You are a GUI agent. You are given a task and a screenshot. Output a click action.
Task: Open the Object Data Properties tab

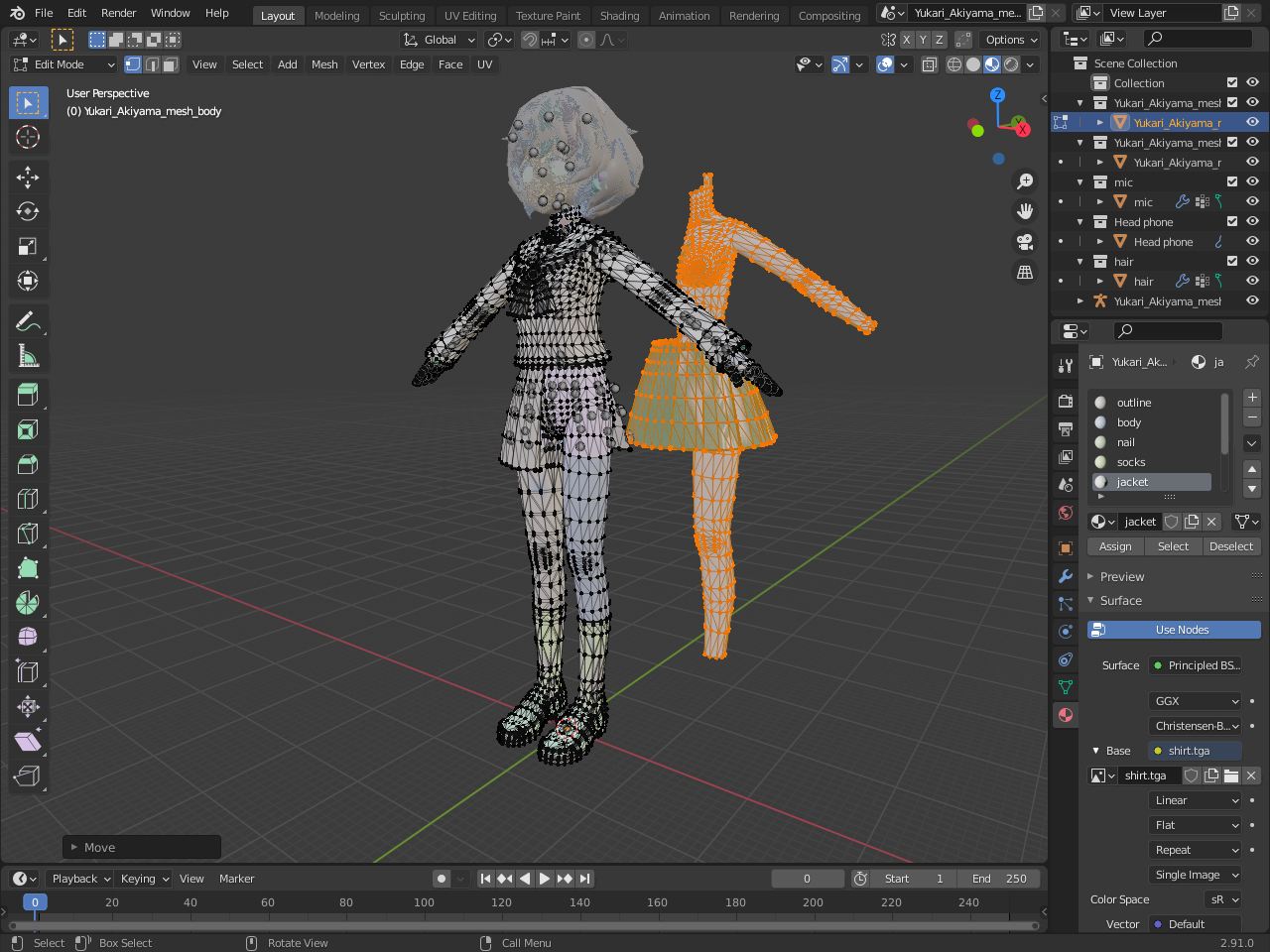coord(1066,687)
